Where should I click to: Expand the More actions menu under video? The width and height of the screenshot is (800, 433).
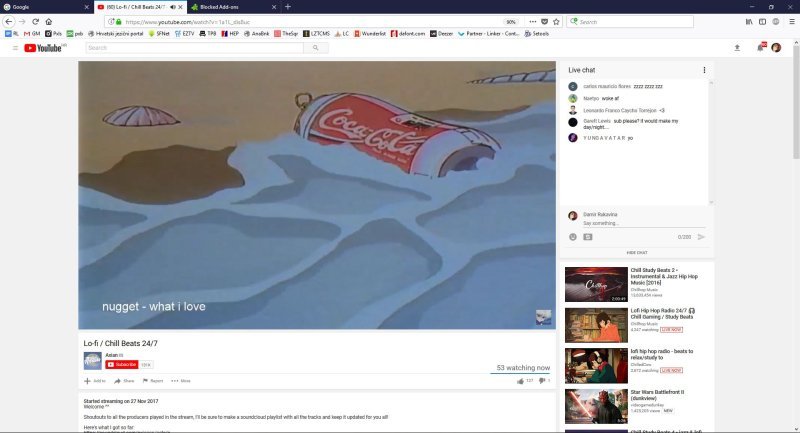coord(181,380)
